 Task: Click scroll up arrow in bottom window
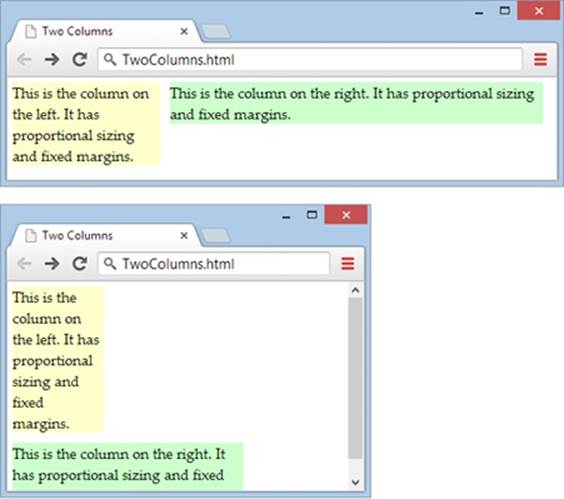[x=355, y=290]
